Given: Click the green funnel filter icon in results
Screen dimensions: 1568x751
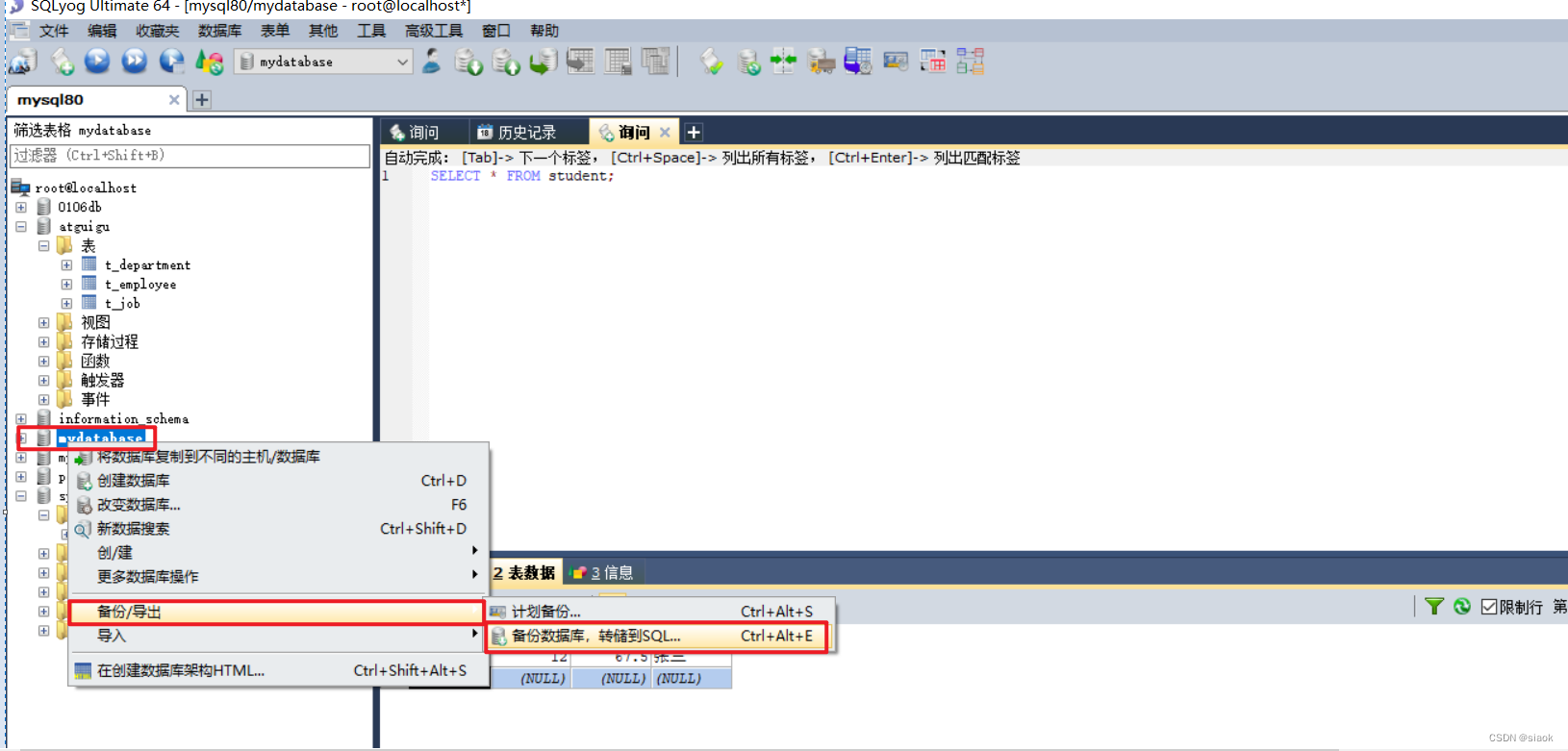Looking at the screenshot, I should pyautogui.click(x=1434, y=606).
